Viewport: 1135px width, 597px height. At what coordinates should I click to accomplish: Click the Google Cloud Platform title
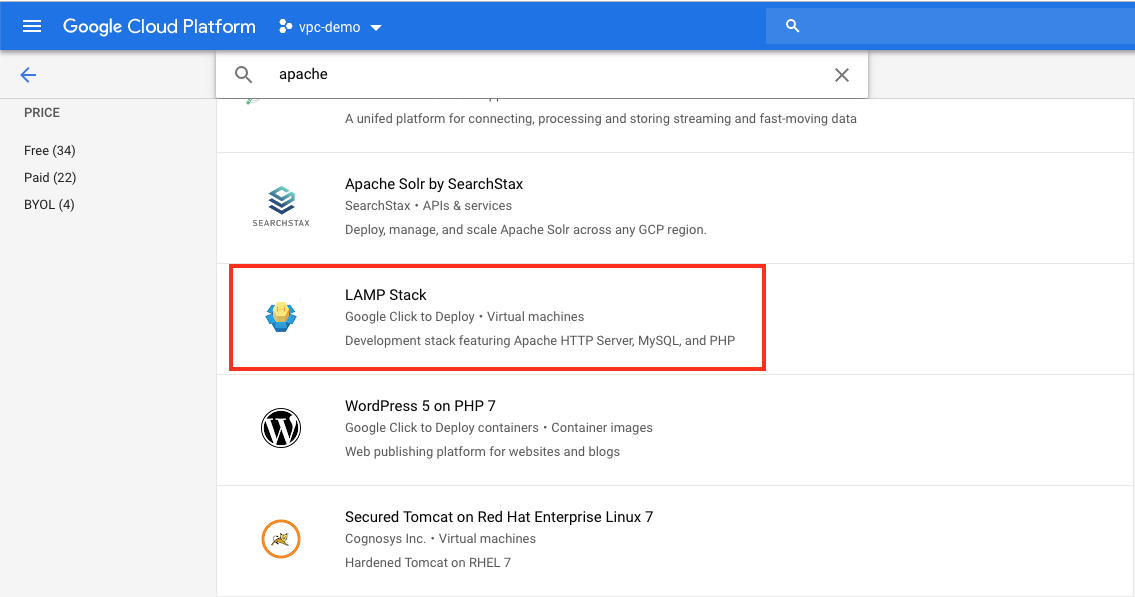[x=159, y=27]
